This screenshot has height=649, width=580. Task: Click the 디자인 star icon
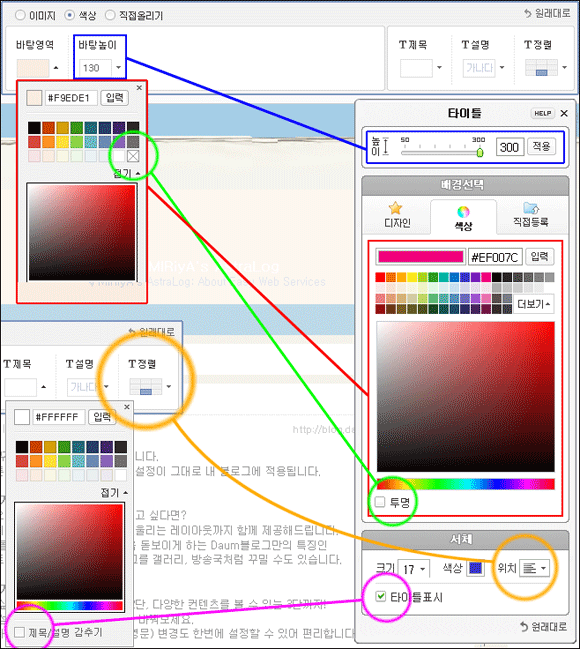395,208
